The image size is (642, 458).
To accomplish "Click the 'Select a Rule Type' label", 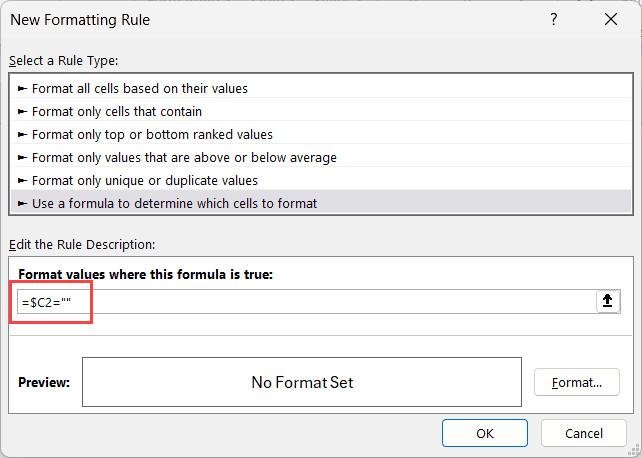I will pyautogui.click(x=64, y=61).
